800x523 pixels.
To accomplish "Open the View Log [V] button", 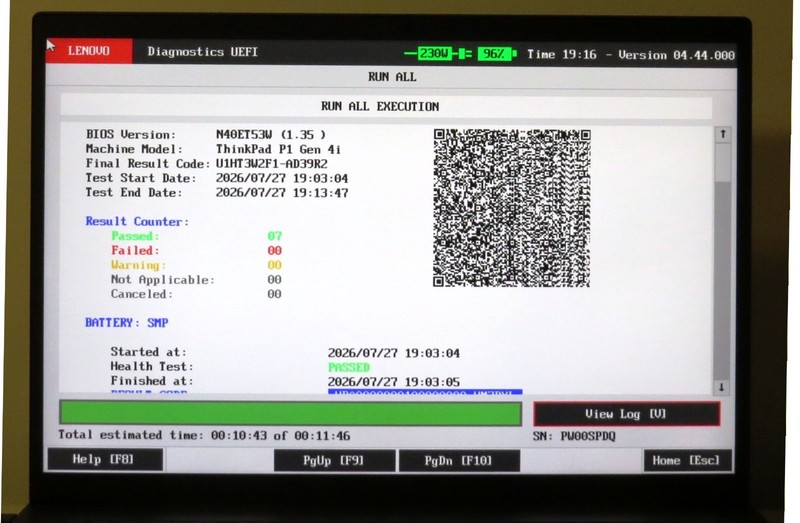I will [627, 414].
